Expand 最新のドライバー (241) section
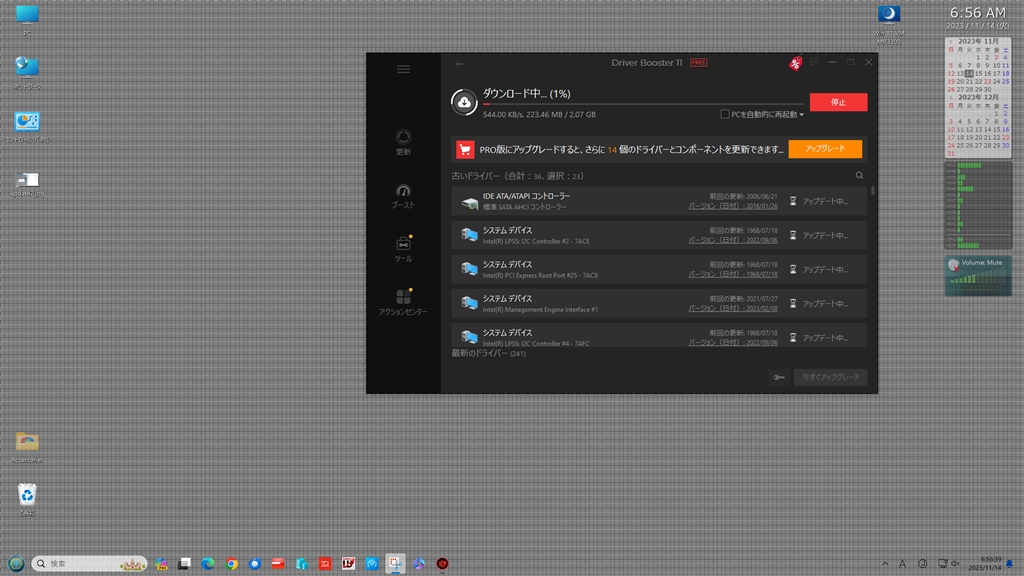Image resolution: width=1024 pixels, height=576 pixels. (488, 353)
